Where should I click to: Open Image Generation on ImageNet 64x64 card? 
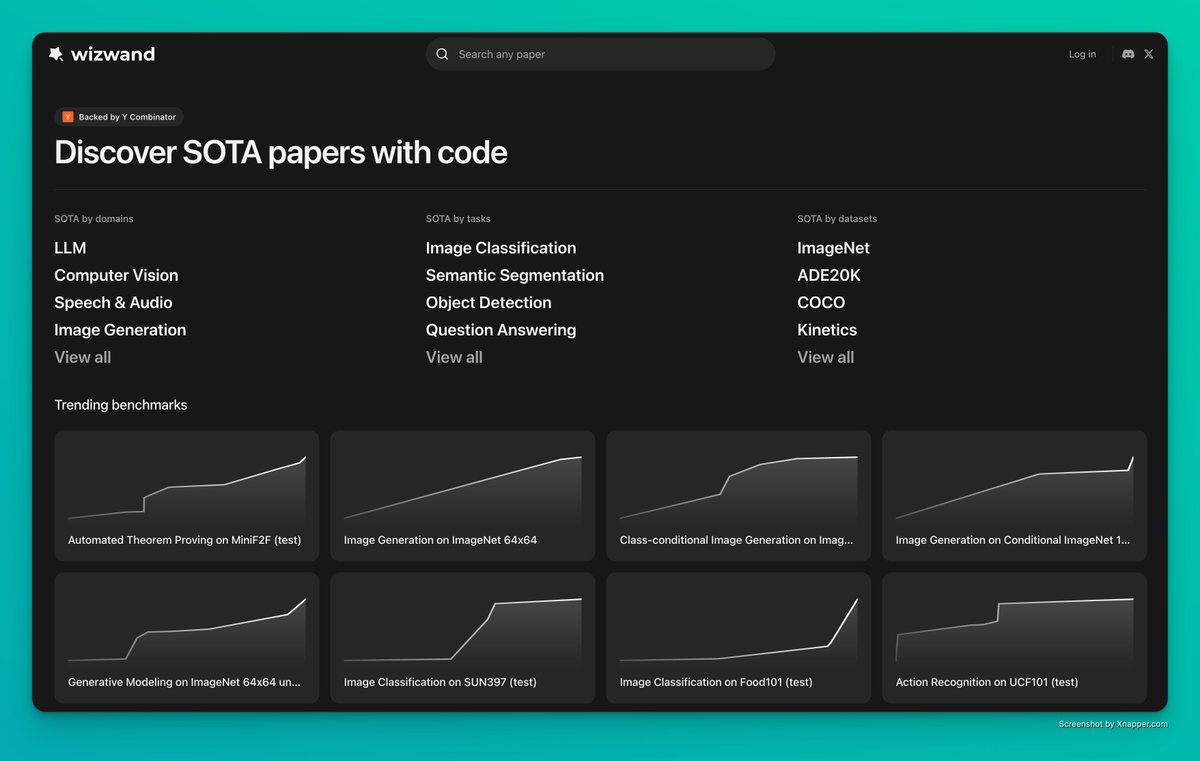(x=463, y=496)
